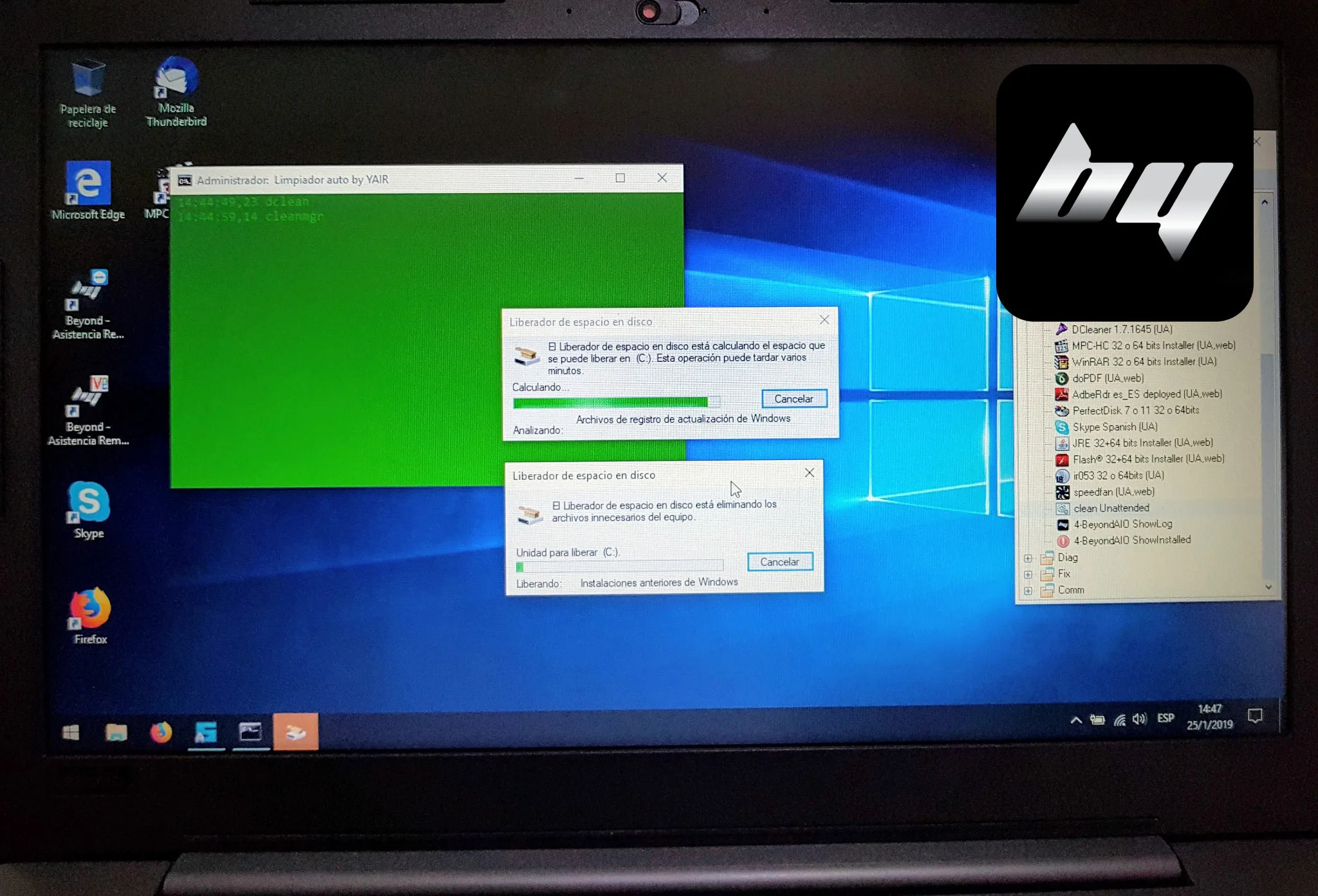
Task: Open the notification center icon
Action: 1255,716
